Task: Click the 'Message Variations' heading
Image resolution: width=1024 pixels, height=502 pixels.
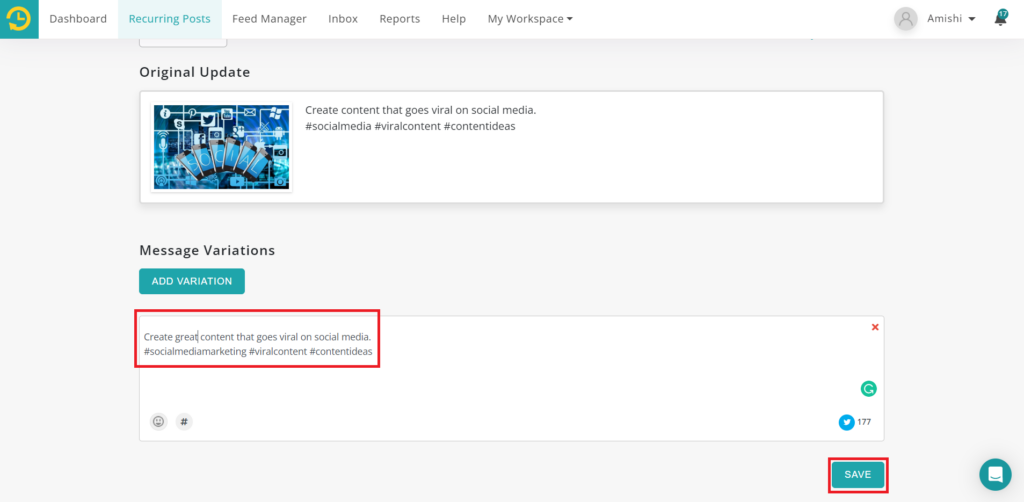Action: (x=207, y=251)
